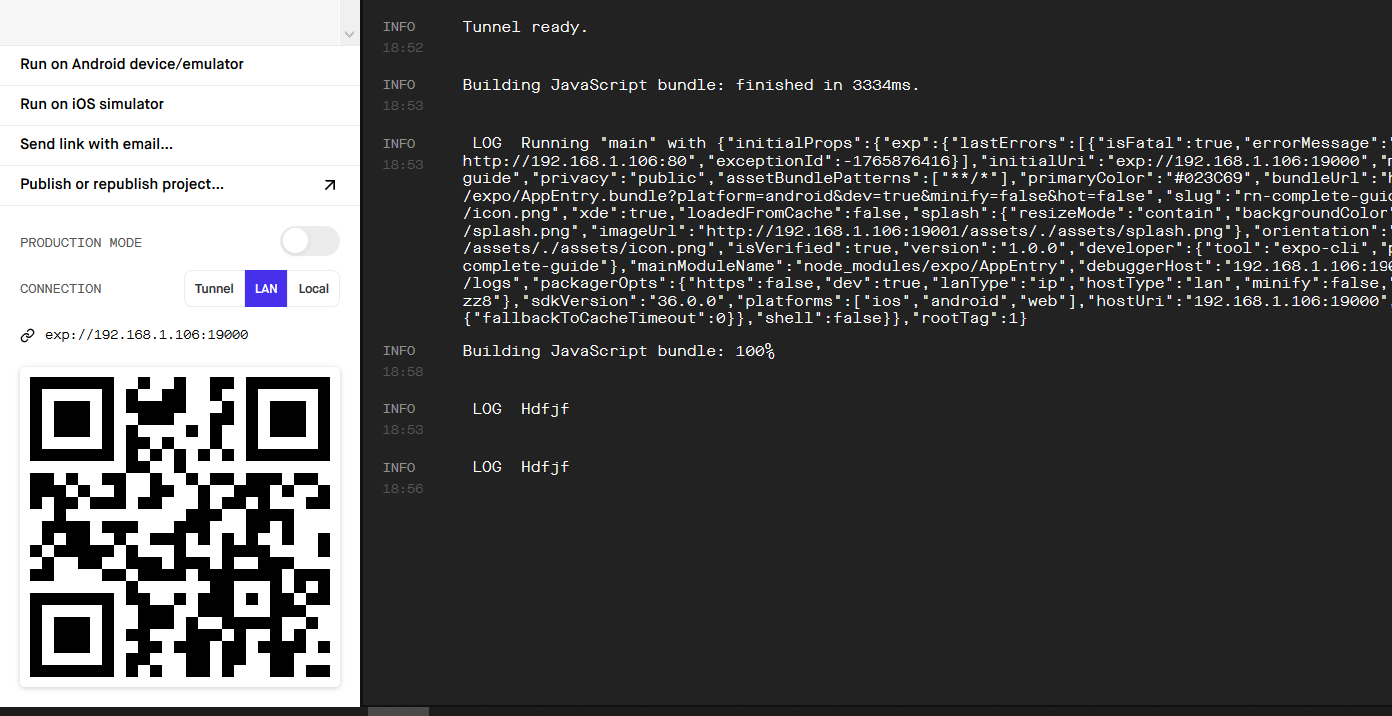Click the INFO label at 18:58

click(399, 351)
